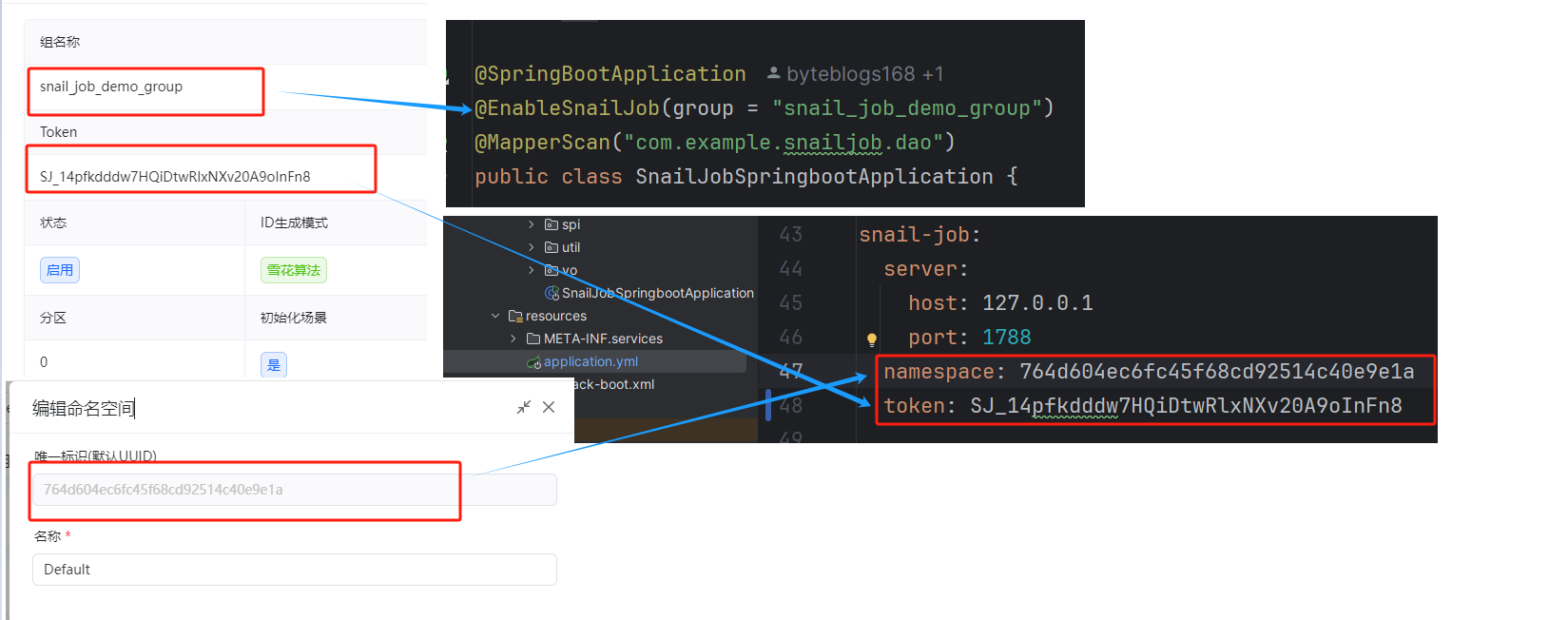Click the SnailJobSpringbootApplication class icon

552,293
